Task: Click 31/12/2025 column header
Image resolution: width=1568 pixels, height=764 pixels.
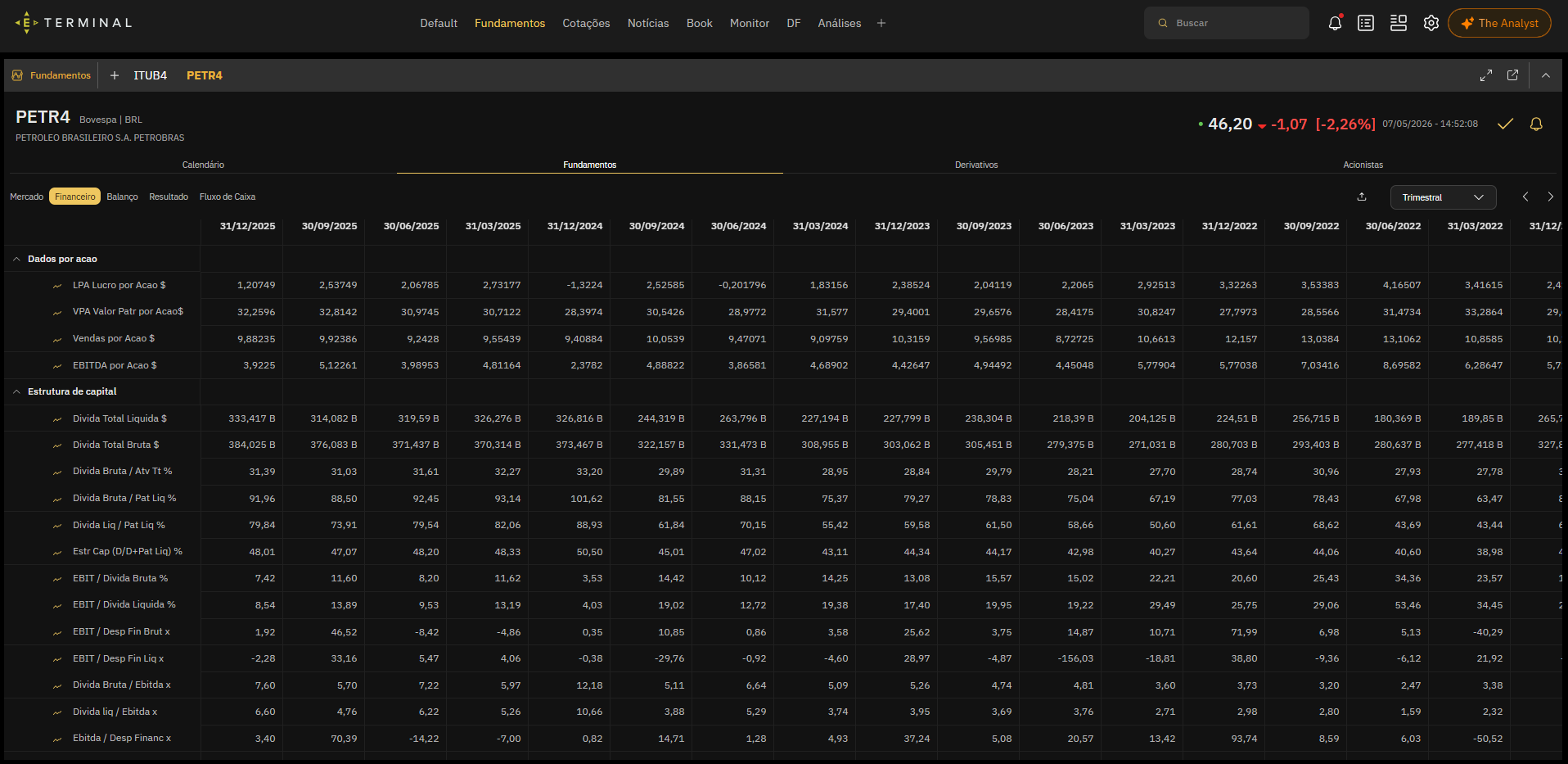Action: pyautogui.click(x=247, y=226)
